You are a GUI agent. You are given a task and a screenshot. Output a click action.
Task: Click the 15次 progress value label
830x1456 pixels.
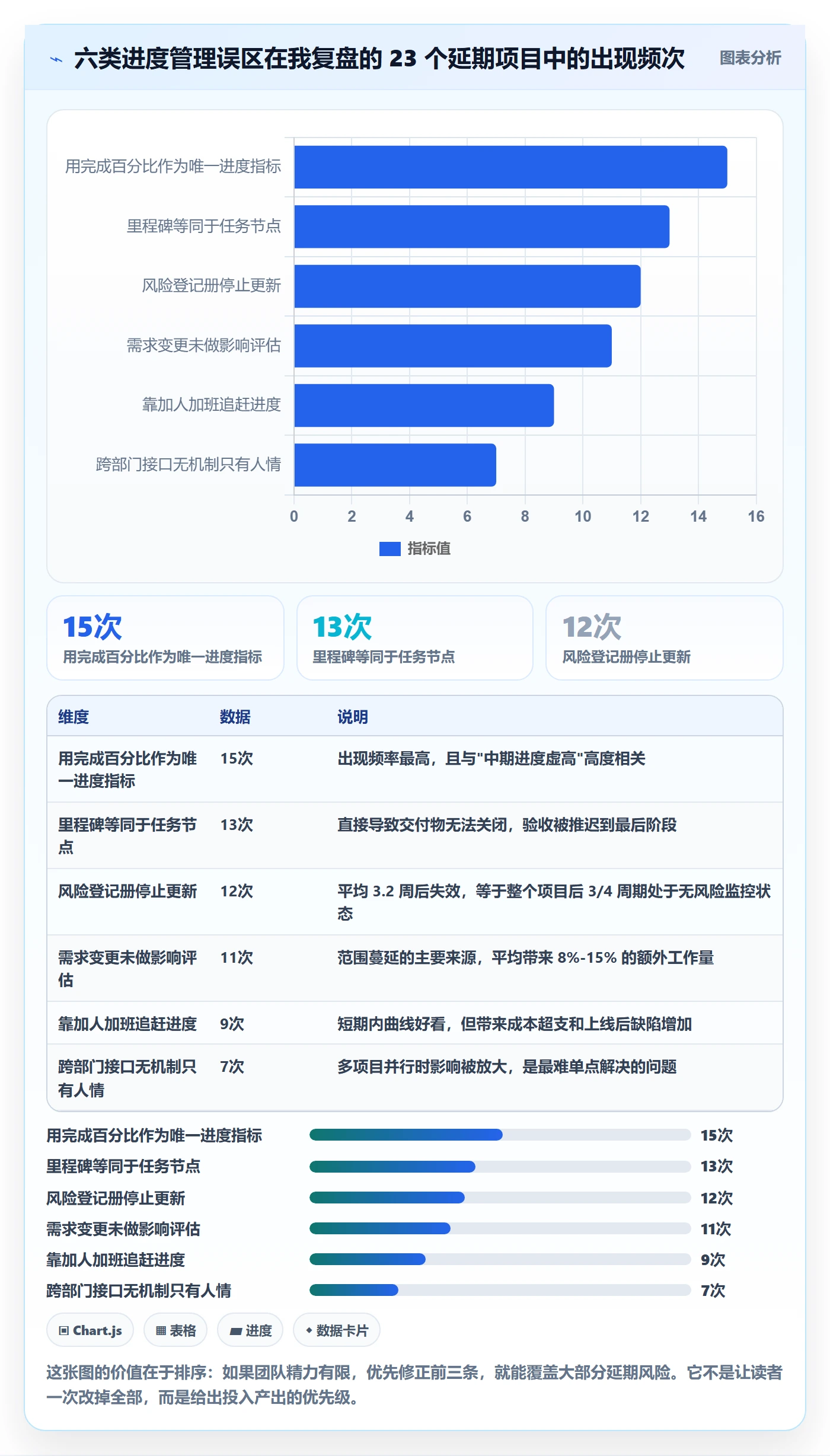pyautogui.click(x=717, y=1135)
